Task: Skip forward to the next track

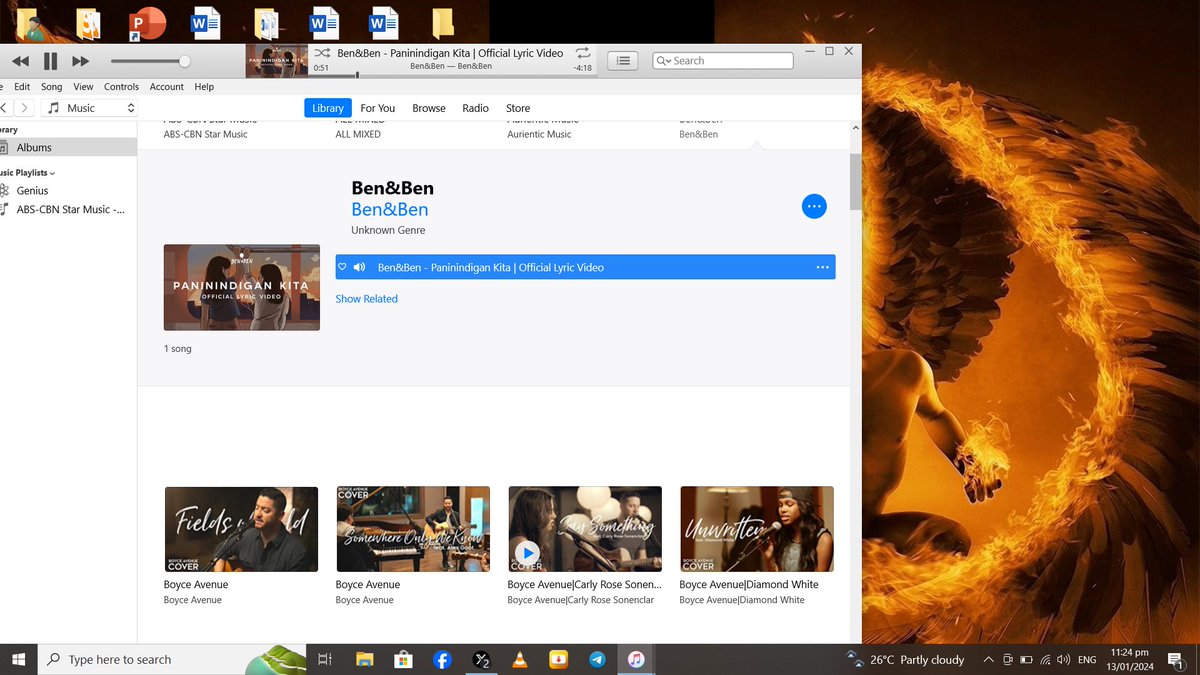Action: click(x=81, y=61)
